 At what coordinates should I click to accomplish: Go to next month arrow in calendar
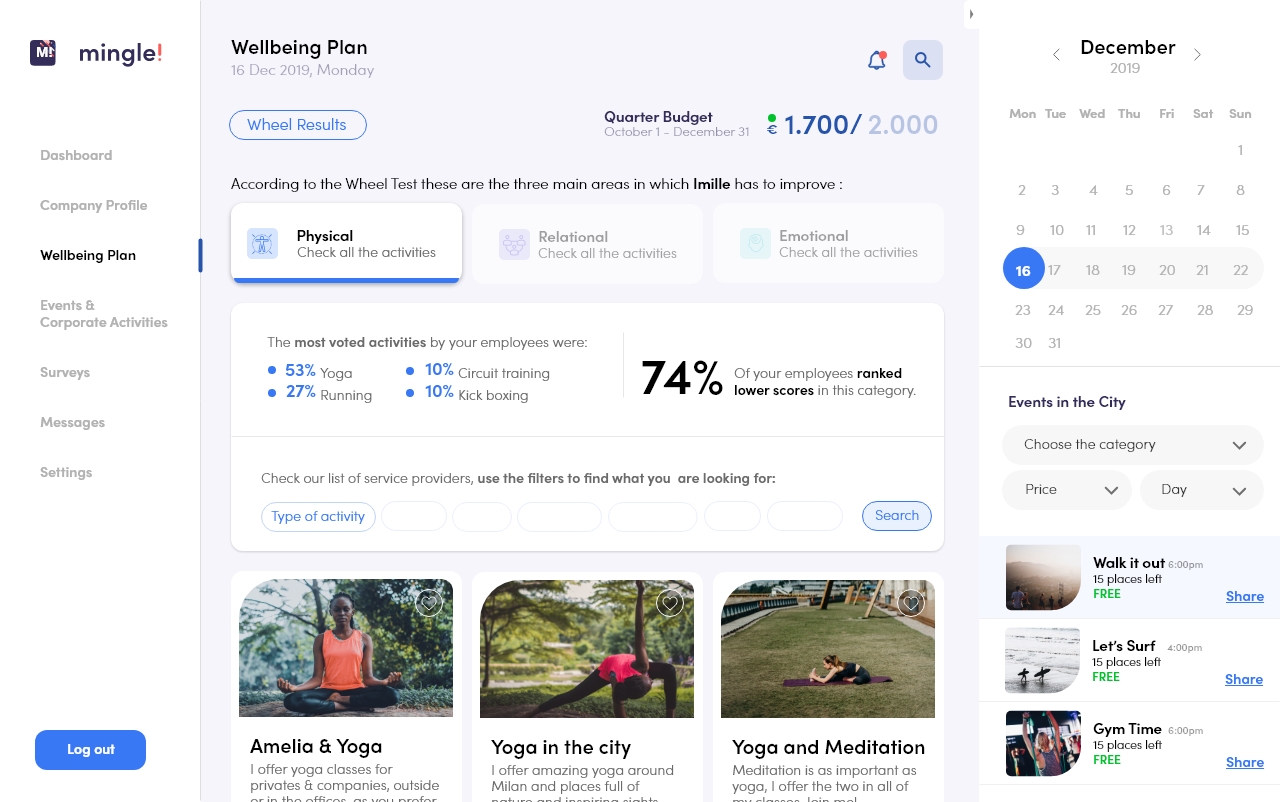(1197, 55)
